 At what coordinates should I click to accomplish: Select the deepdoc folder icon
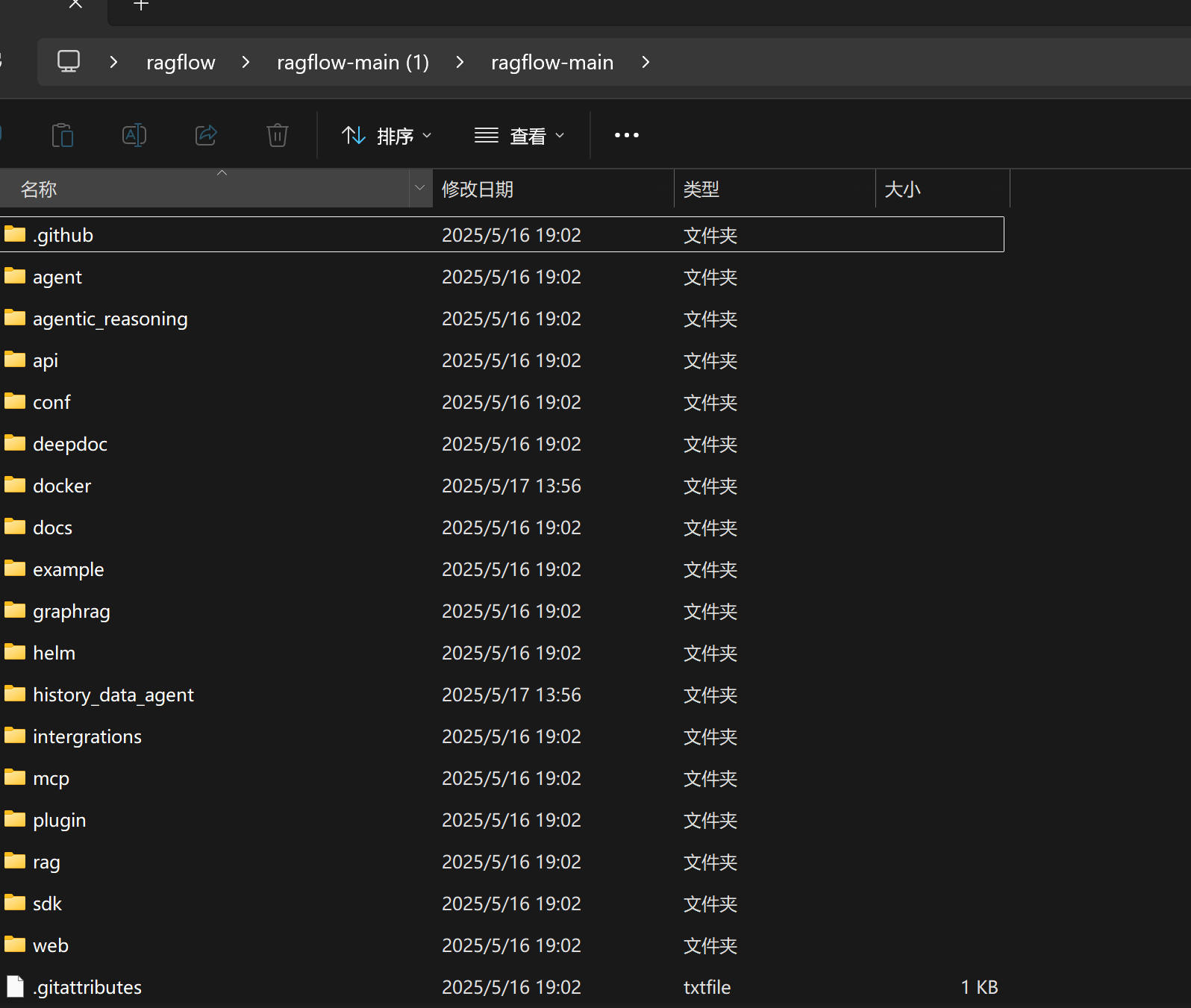(15, 443)
